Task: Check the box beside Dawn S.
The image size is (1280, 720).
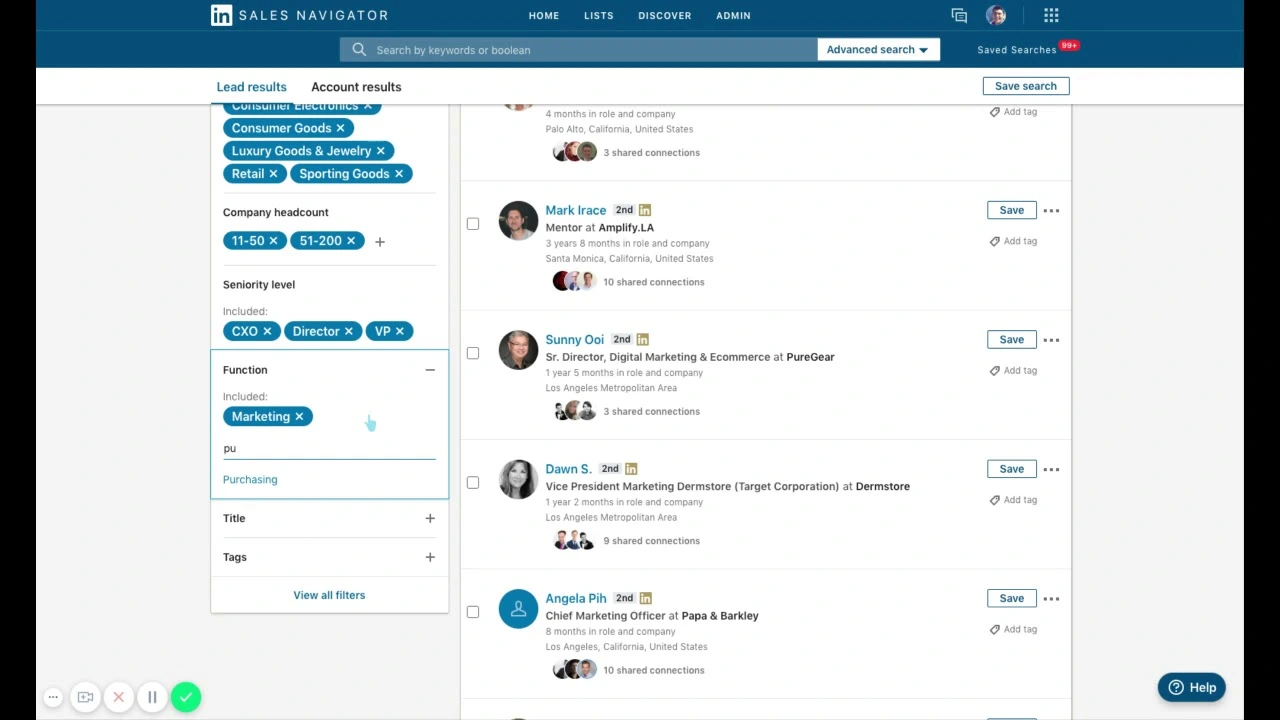Action: pyautogui.click(x=472, y=482)
